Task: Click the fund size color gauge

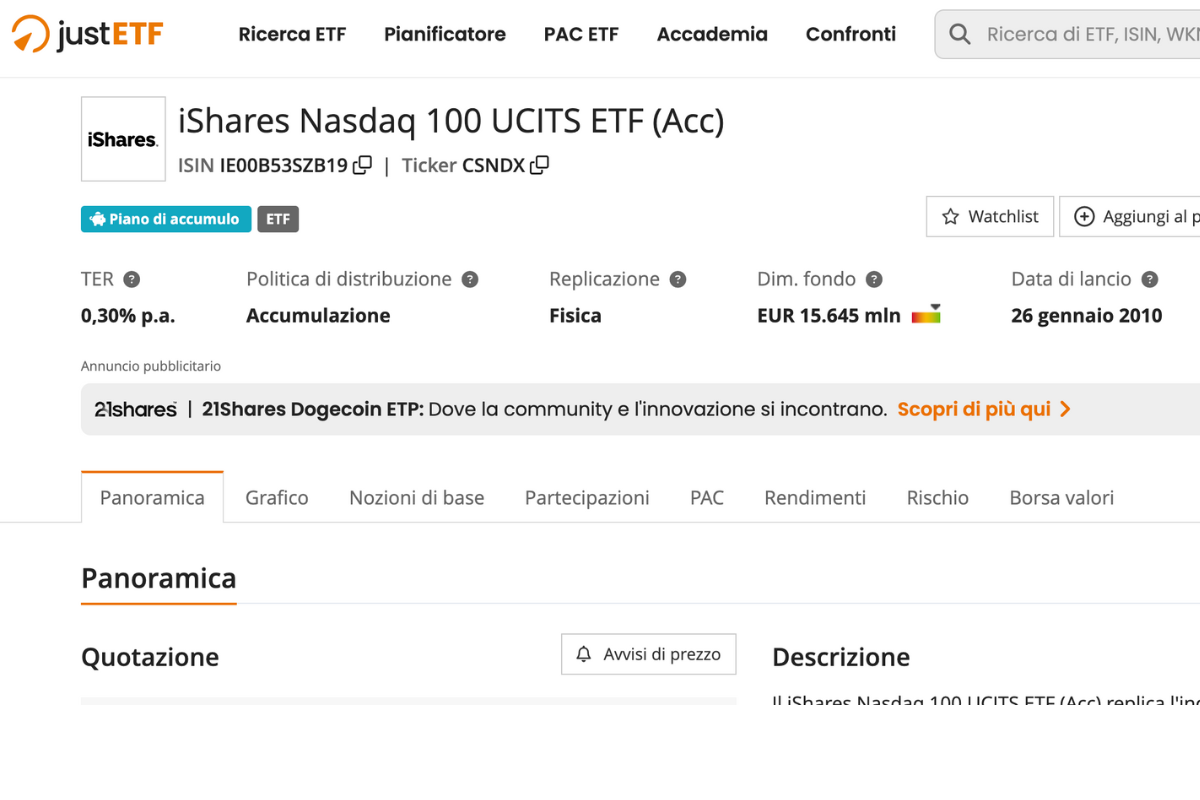Action: [926, 315]
